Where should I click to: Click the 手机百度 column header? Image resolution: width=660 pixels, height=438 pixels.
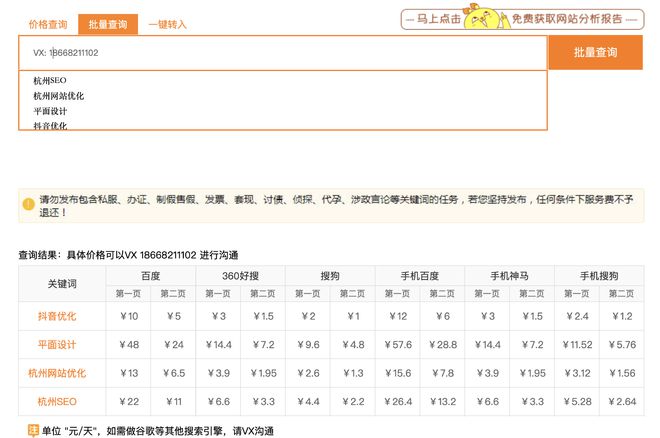pyautogui.click(x=420, y=276)
